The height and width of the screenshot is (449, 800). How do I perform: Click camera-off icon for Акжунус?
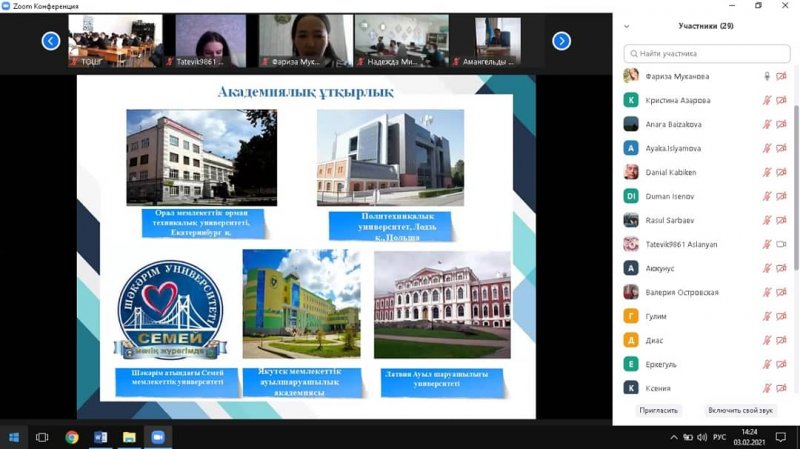click(x=781, y=268)
